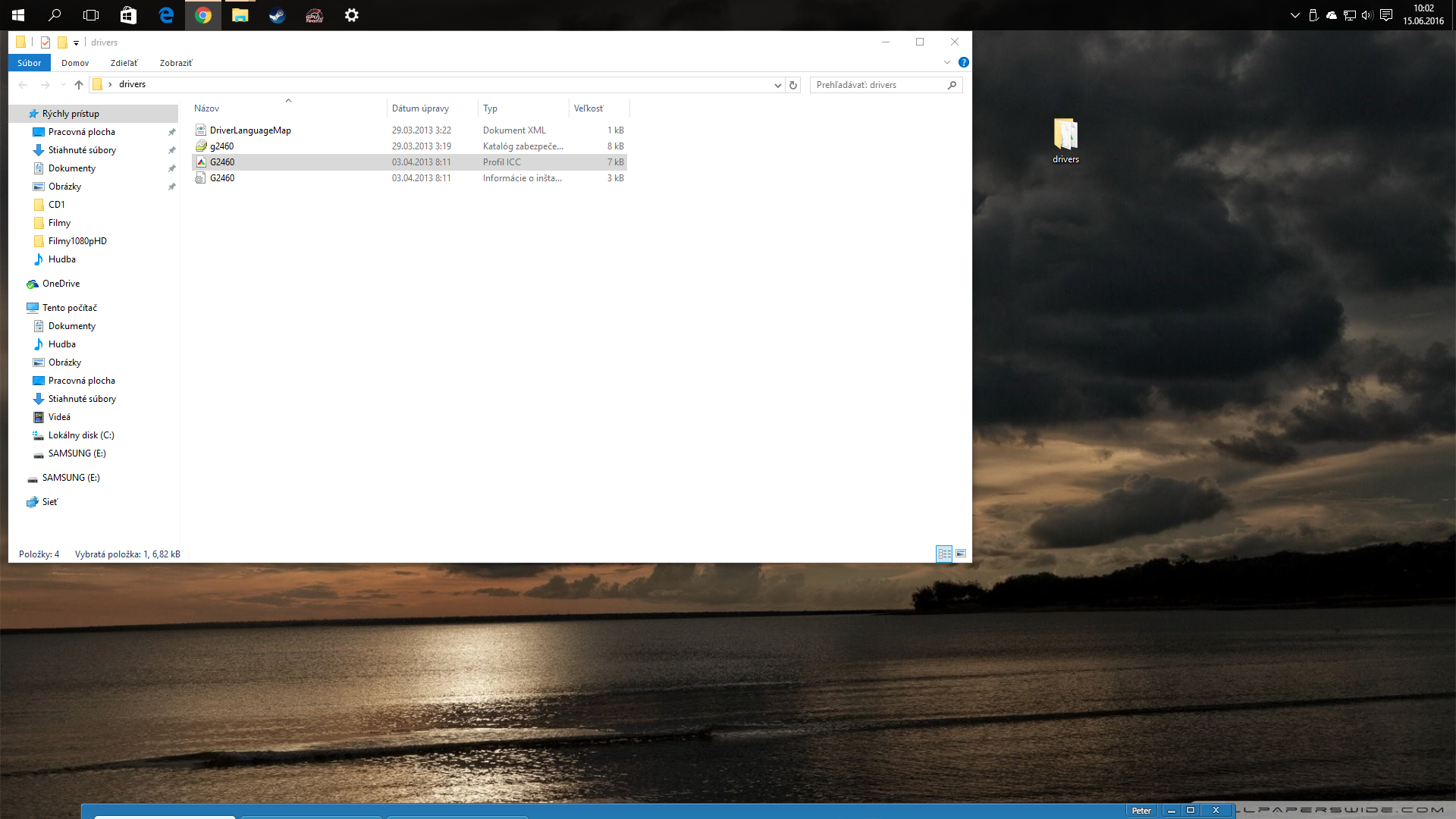Click the New folder icon in title bar
Viewport: 1456px width, 819px height.
[62, 42]
